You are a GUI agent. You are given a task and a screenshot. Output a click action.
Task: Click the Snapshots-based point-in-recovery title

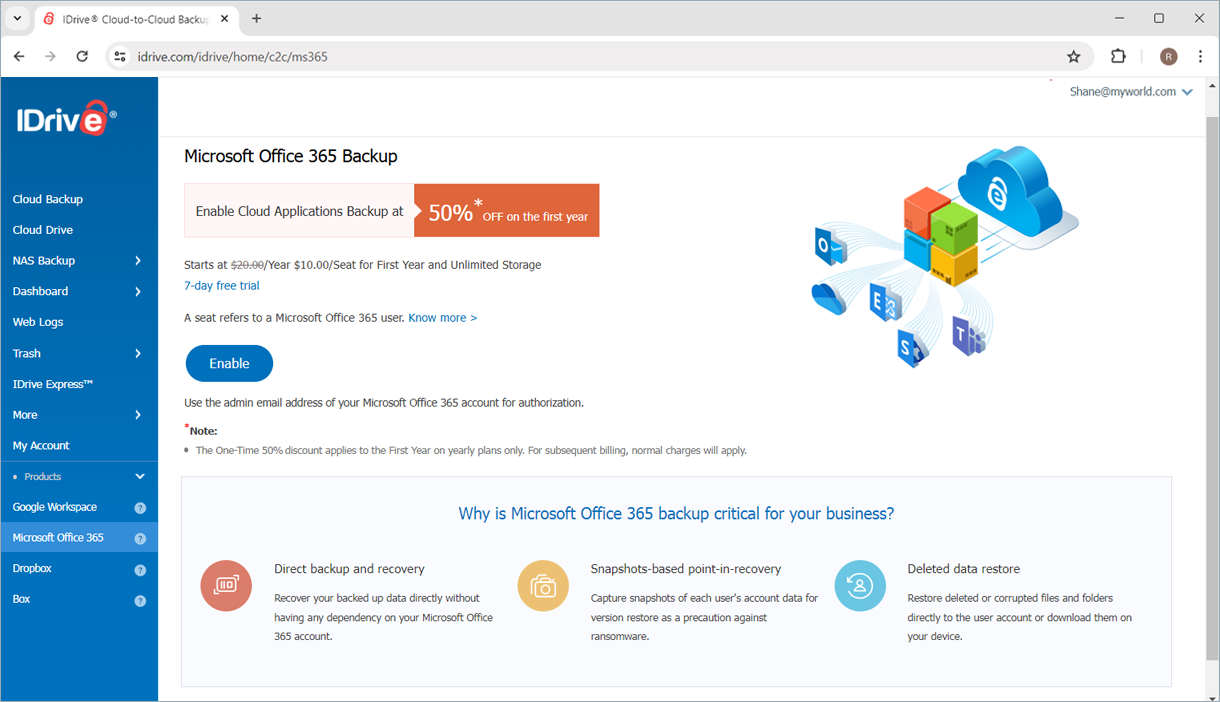coord(686,569)
